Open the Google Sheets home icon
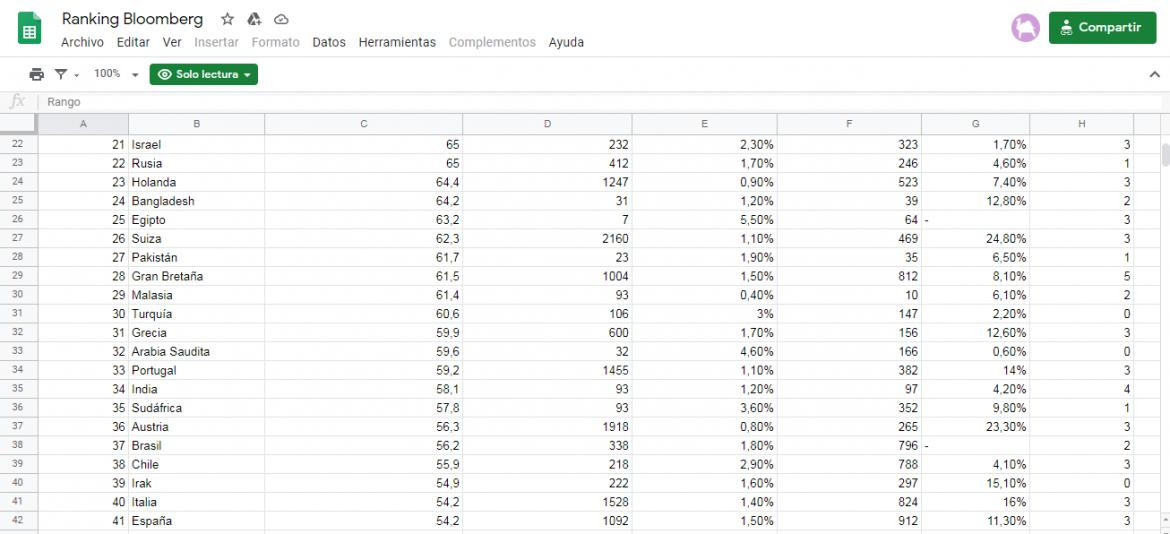The image size is (1170, 534). tap(30, 28)
